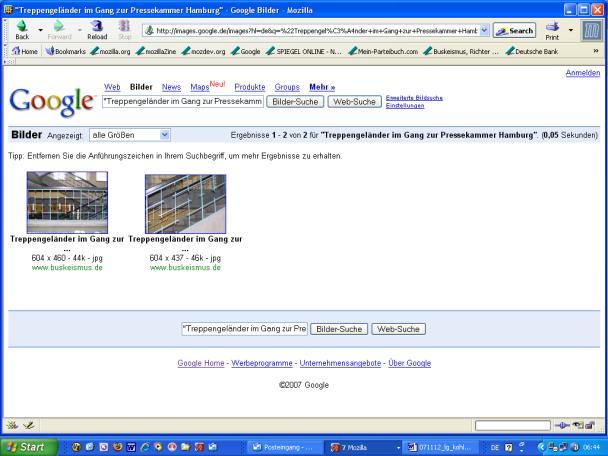The height and width of the screenshot is (456, 608).
Task: Open the Buskeismus, Richter bookmark
Action: [461, 51]
